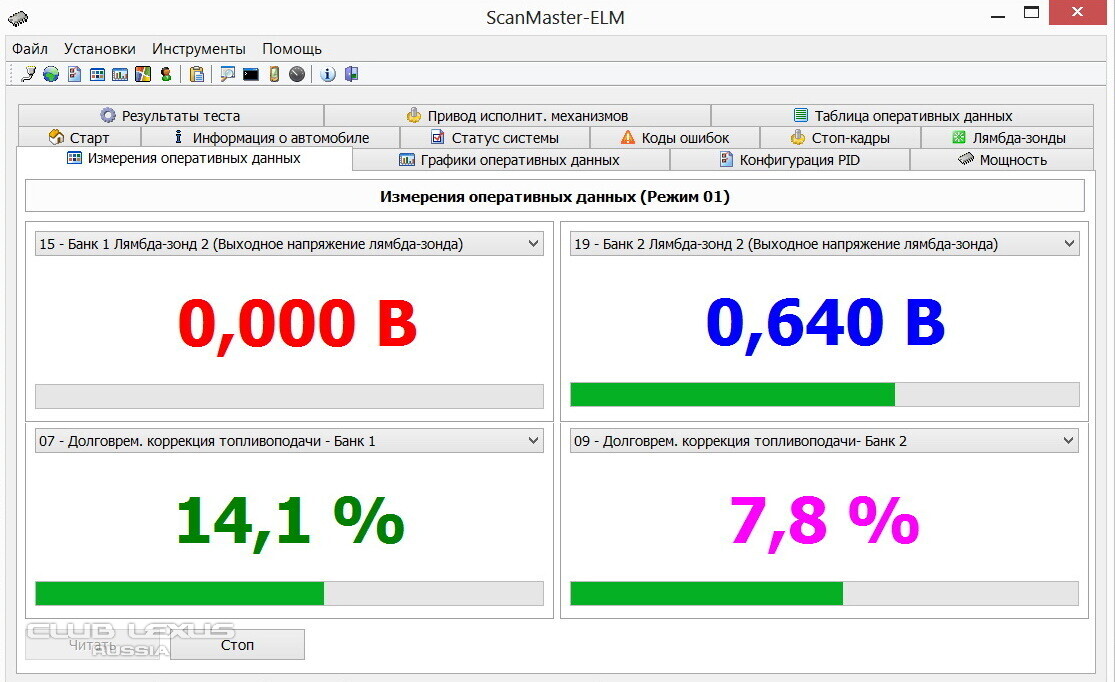Click the clipboard report icon in toolbar
1115x682 pixels.
(197, 74)
